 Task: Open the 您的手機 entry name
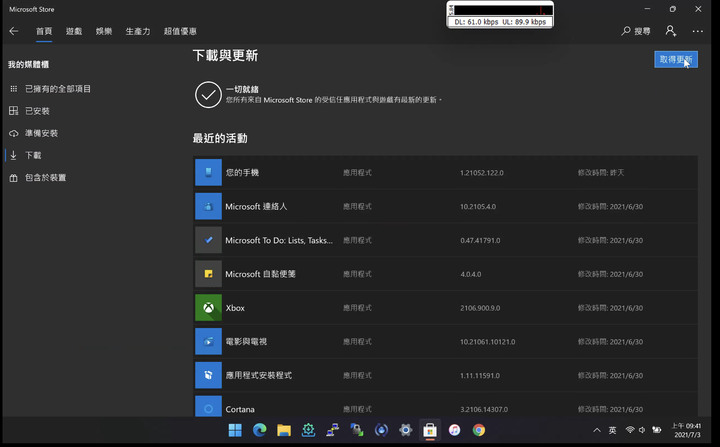pos(242,173)
